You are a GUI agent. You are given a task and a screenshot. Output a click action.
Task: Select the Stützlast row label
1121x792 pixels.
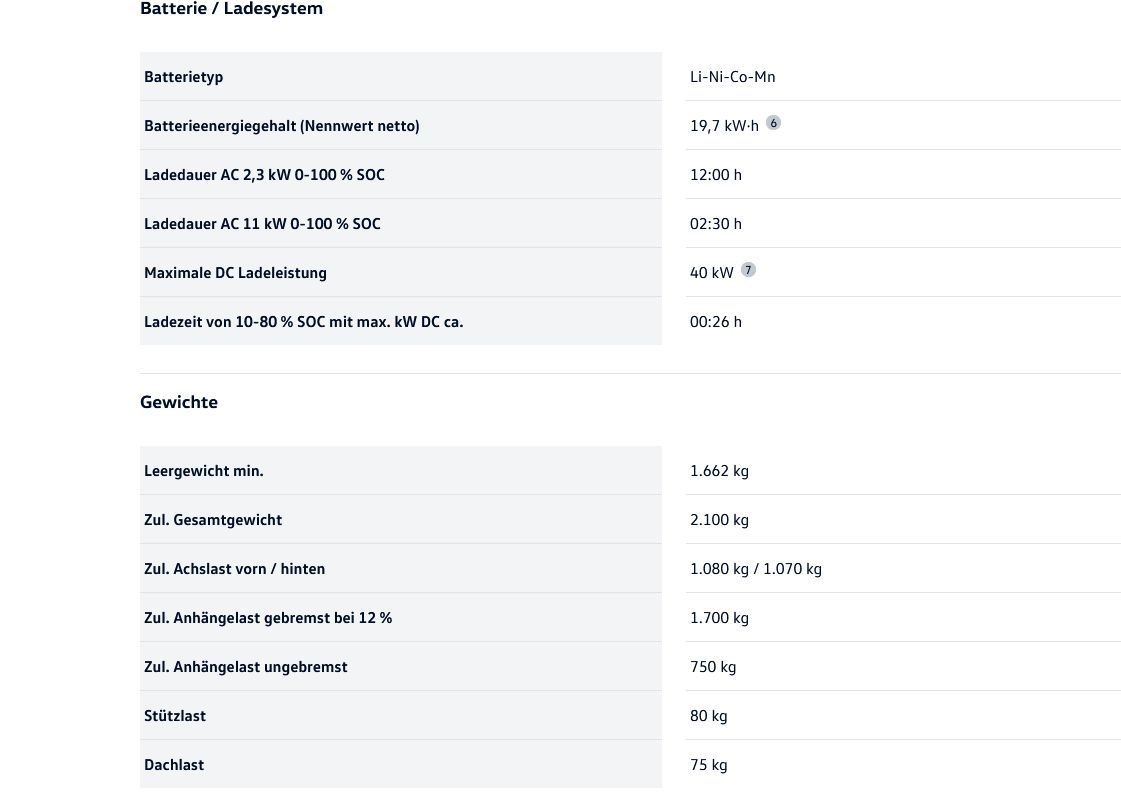click(175, 716)
